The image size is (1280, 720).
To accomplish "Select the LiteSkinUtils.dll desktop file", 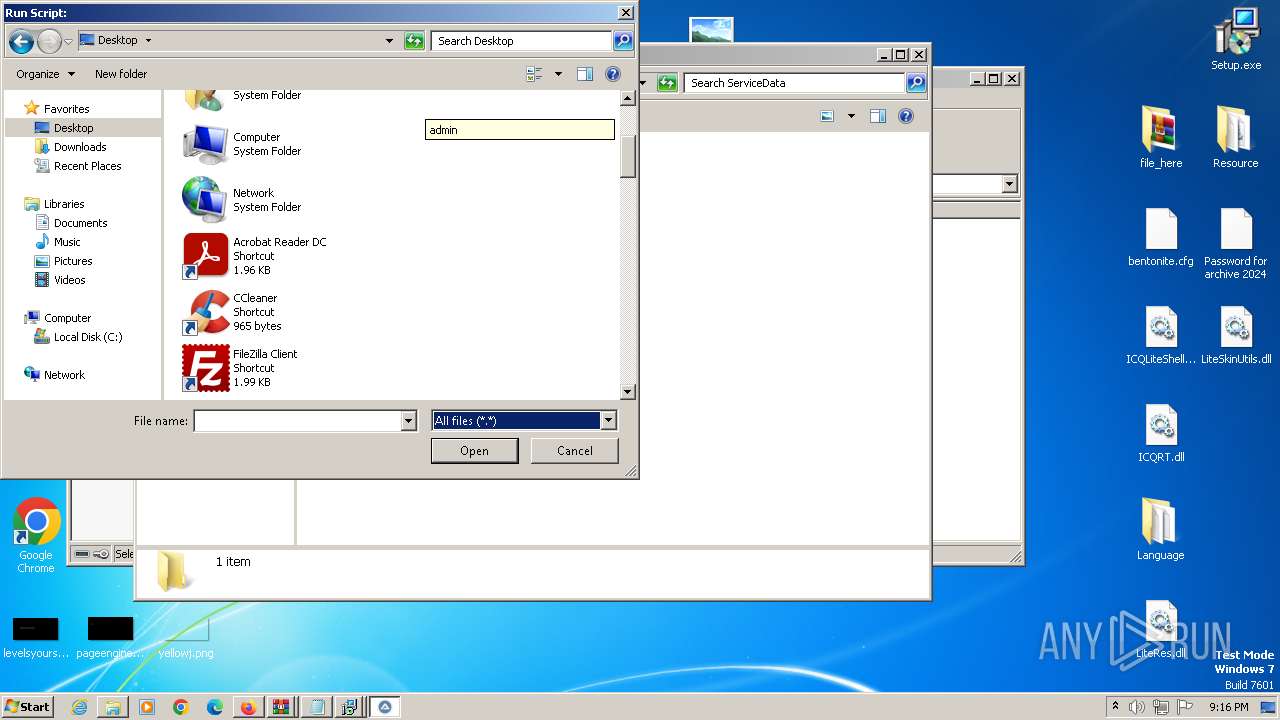I will click(1236, 336).
